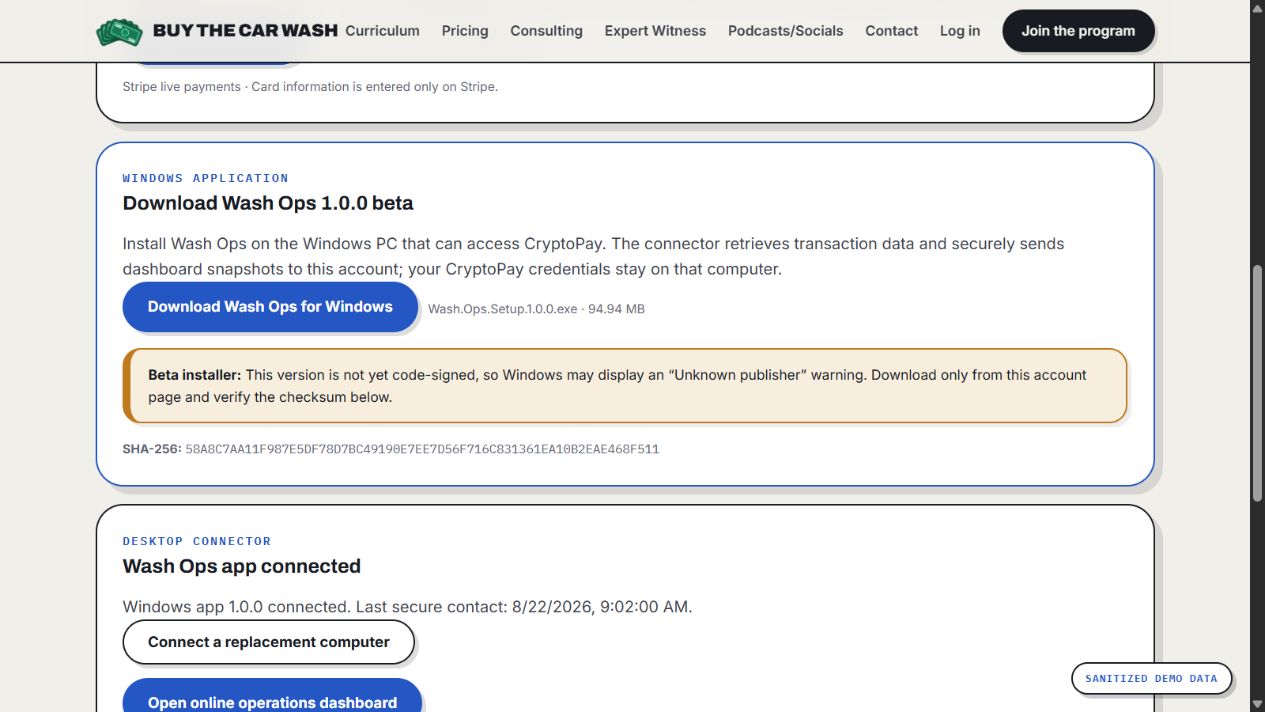Click the Last secure contact timestamp line
The width and height of the screenshot is (1265, 712).
(x=407, y=606)
